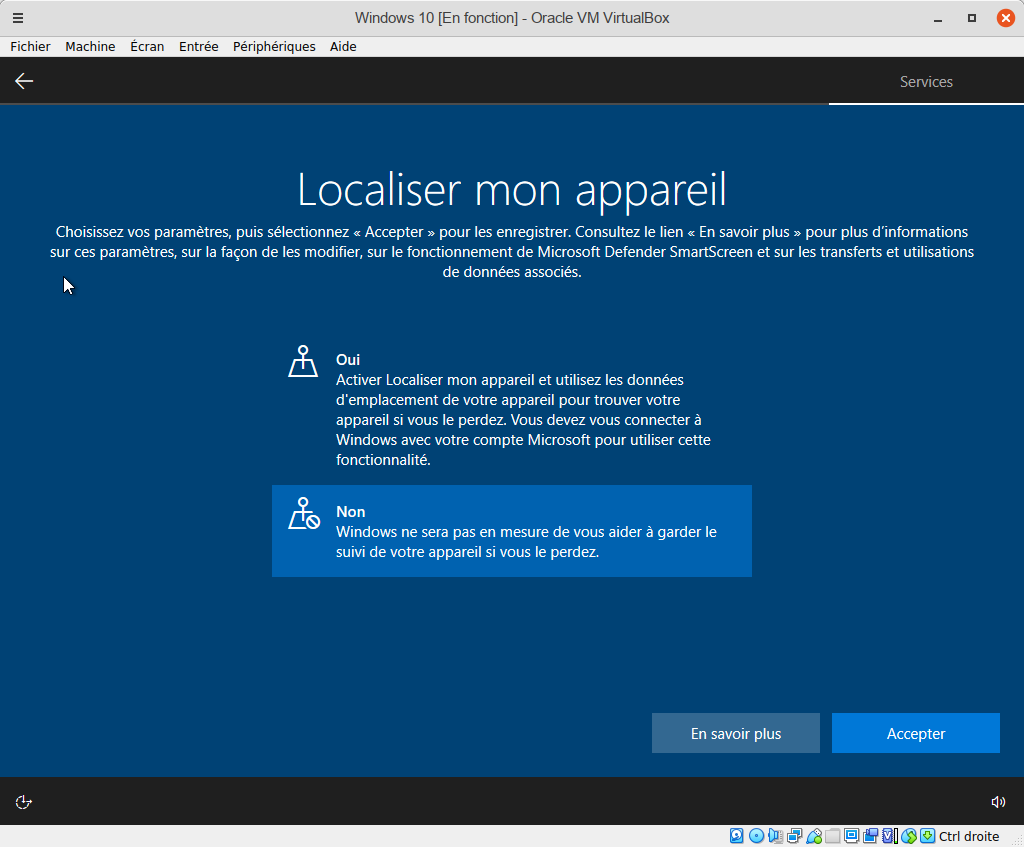Select the "Non" option for Find my device
Image resolution: width=1024 pixels, height=847 pixels.
(x=511, y=531)
